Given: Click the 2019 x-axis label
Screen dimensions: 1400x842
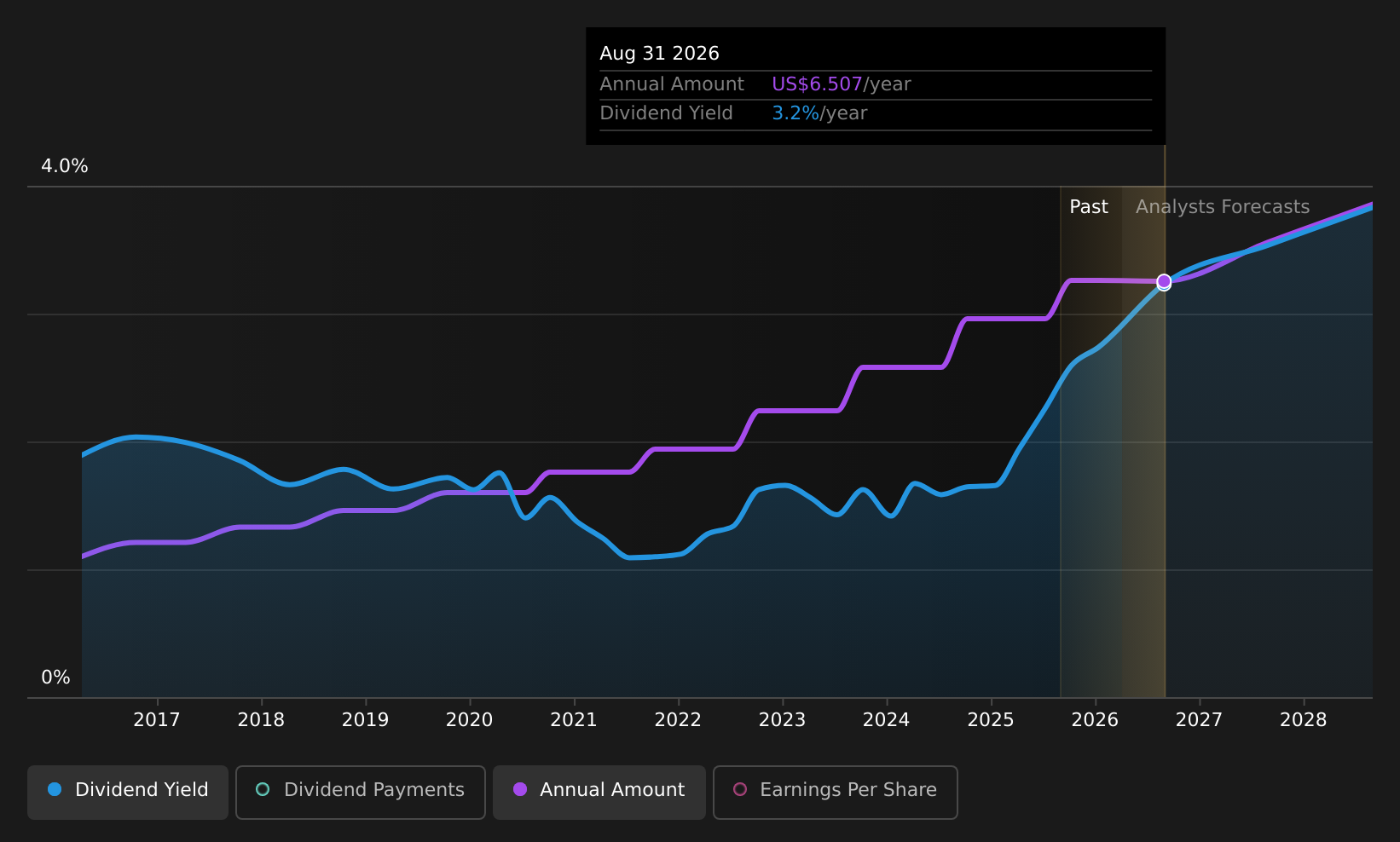Looking at the screenshot, I should (x=365, y=720).
